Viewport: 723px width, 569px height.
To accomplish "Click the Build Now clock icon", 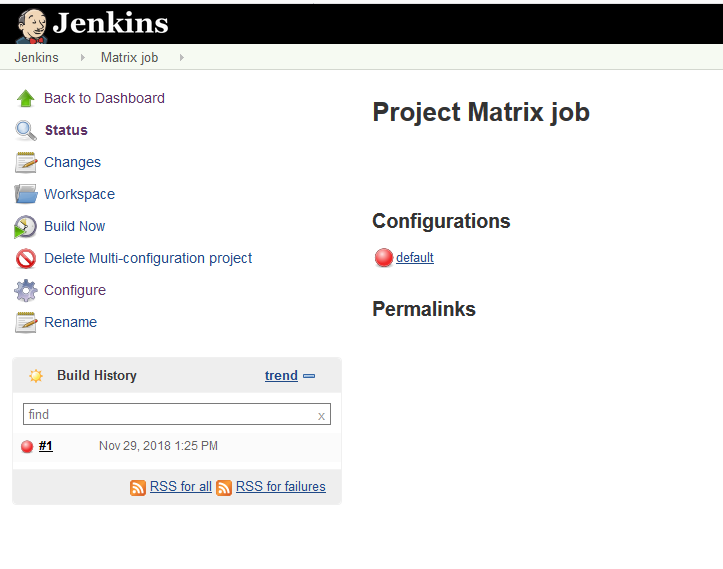I will (25, 226).
